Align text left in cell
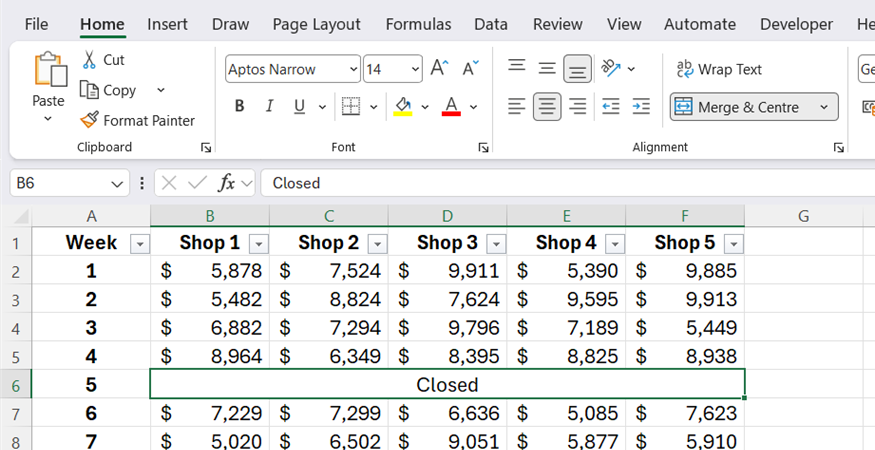Image resolution: width=875 pixels, height=450 pixels. click(517, 106)
